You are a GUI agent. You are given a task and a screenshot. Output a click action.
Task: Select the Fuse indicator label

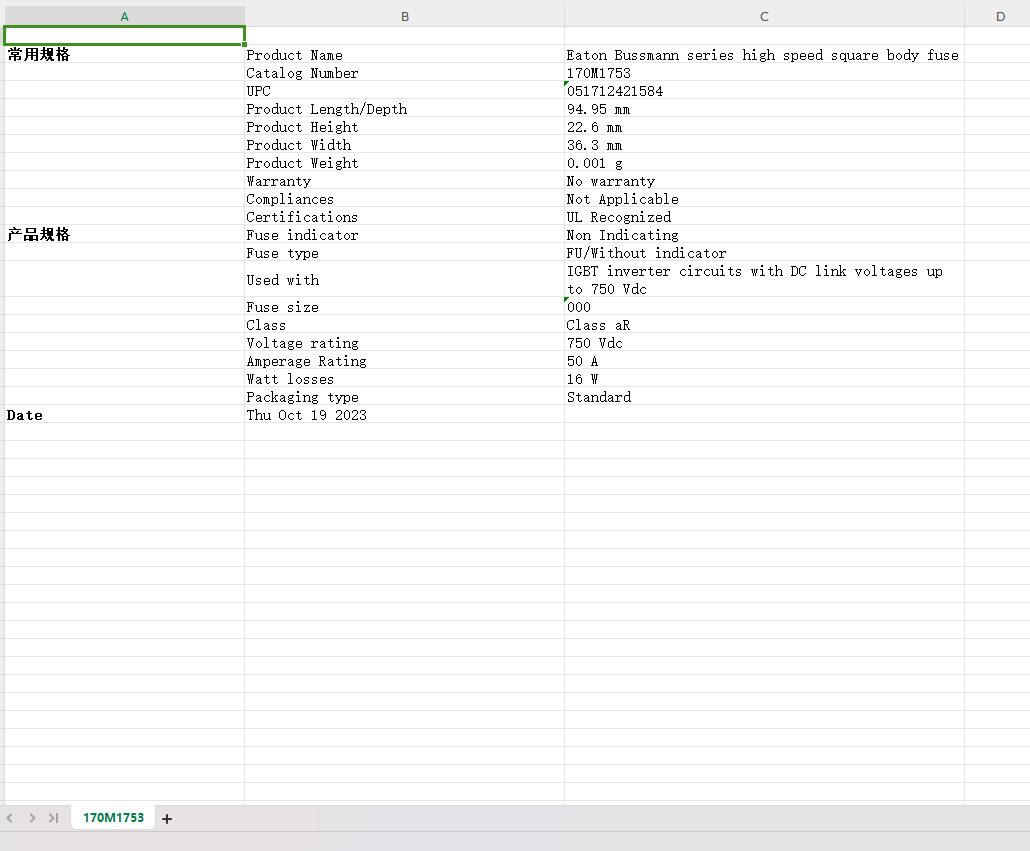[404, 234]
